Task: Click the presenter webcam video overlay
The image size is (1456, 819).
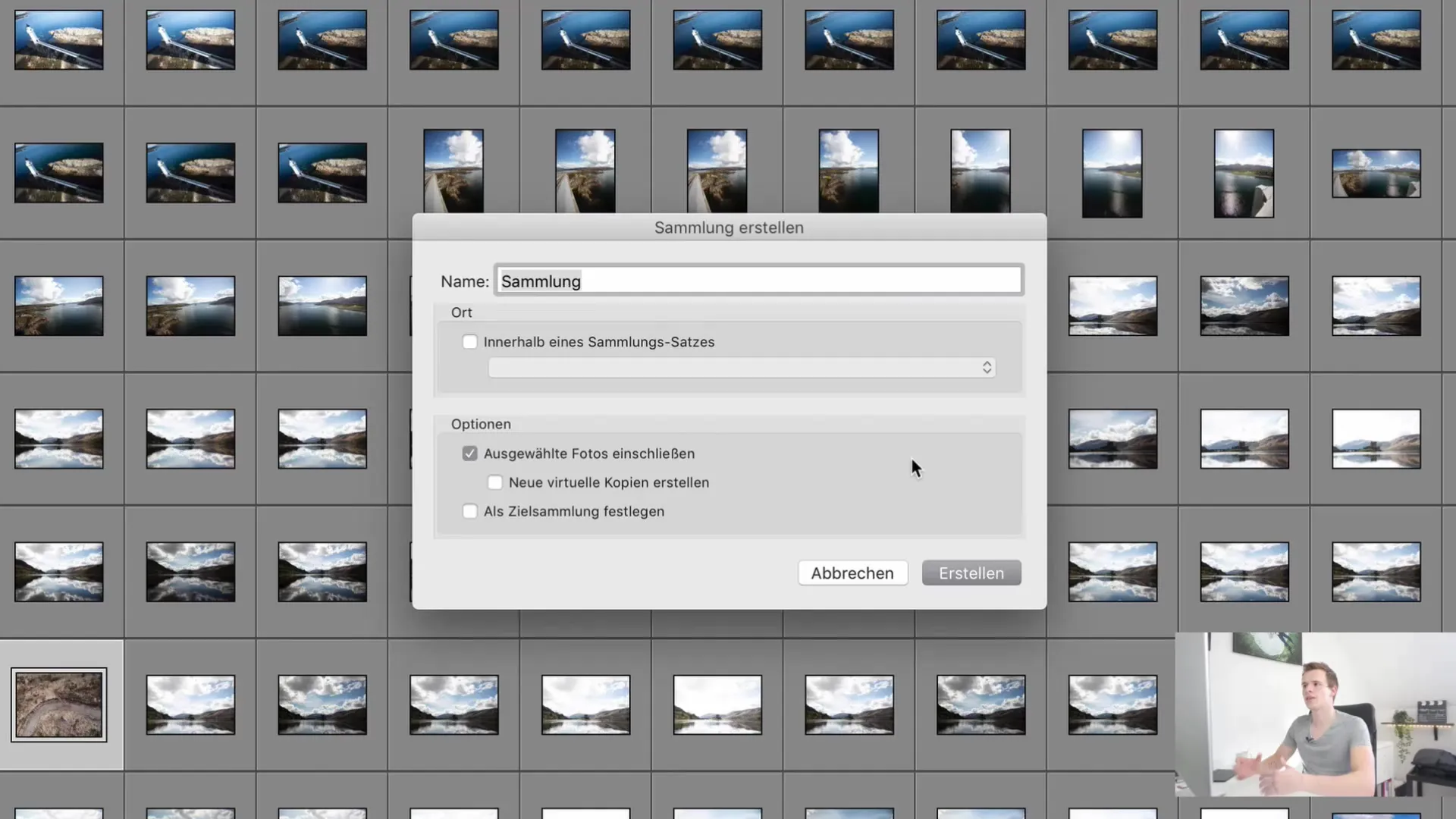Action: click(1315, 714)
